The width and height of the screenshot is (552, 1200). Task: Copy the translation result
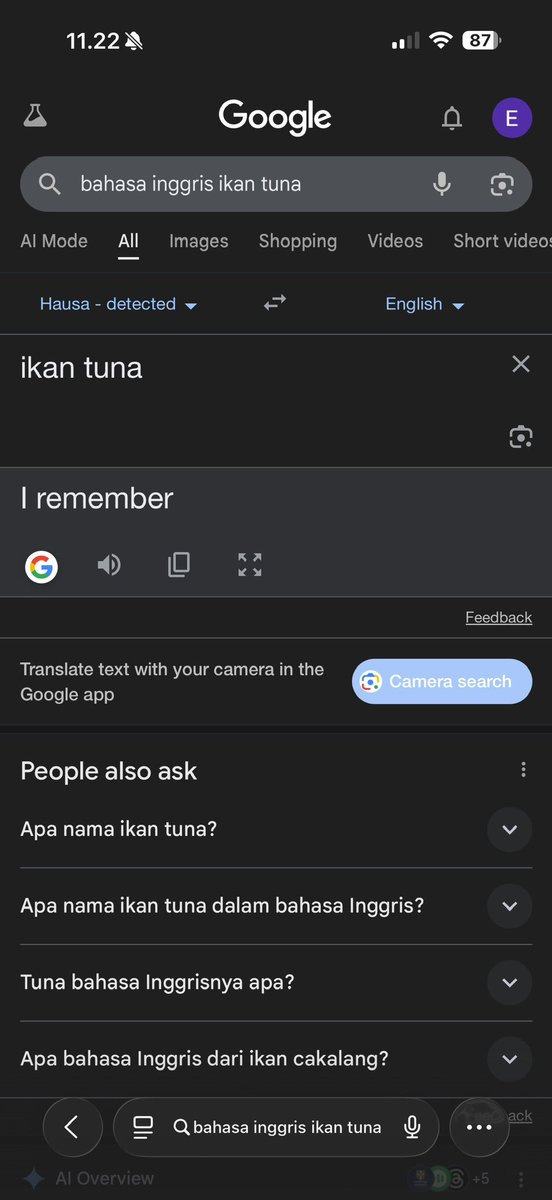[179, 565]
